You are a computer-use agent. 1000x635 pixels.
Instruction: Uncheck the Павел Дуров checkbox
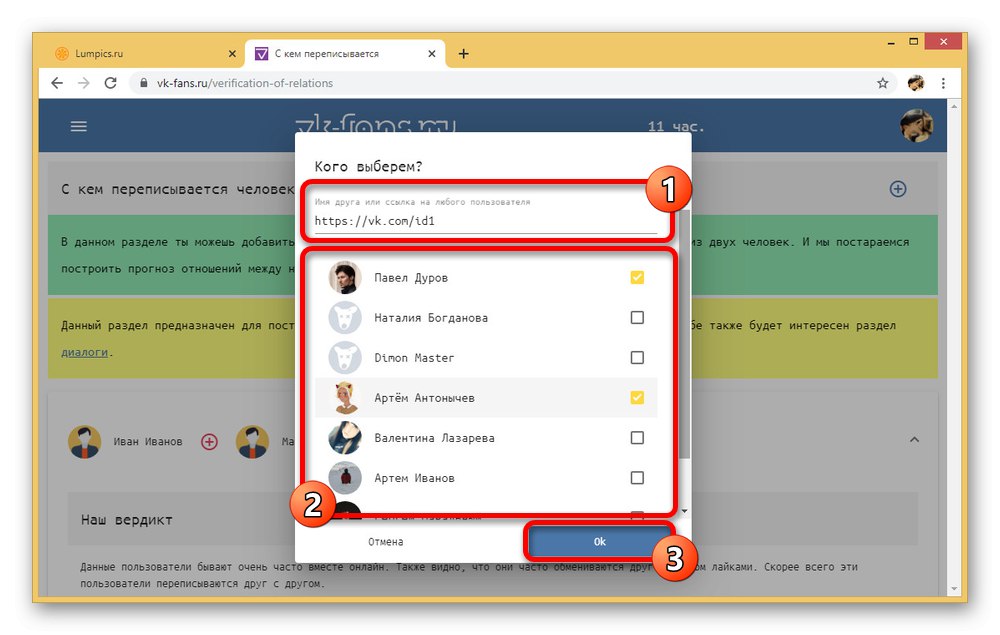(x=637, y=277)
